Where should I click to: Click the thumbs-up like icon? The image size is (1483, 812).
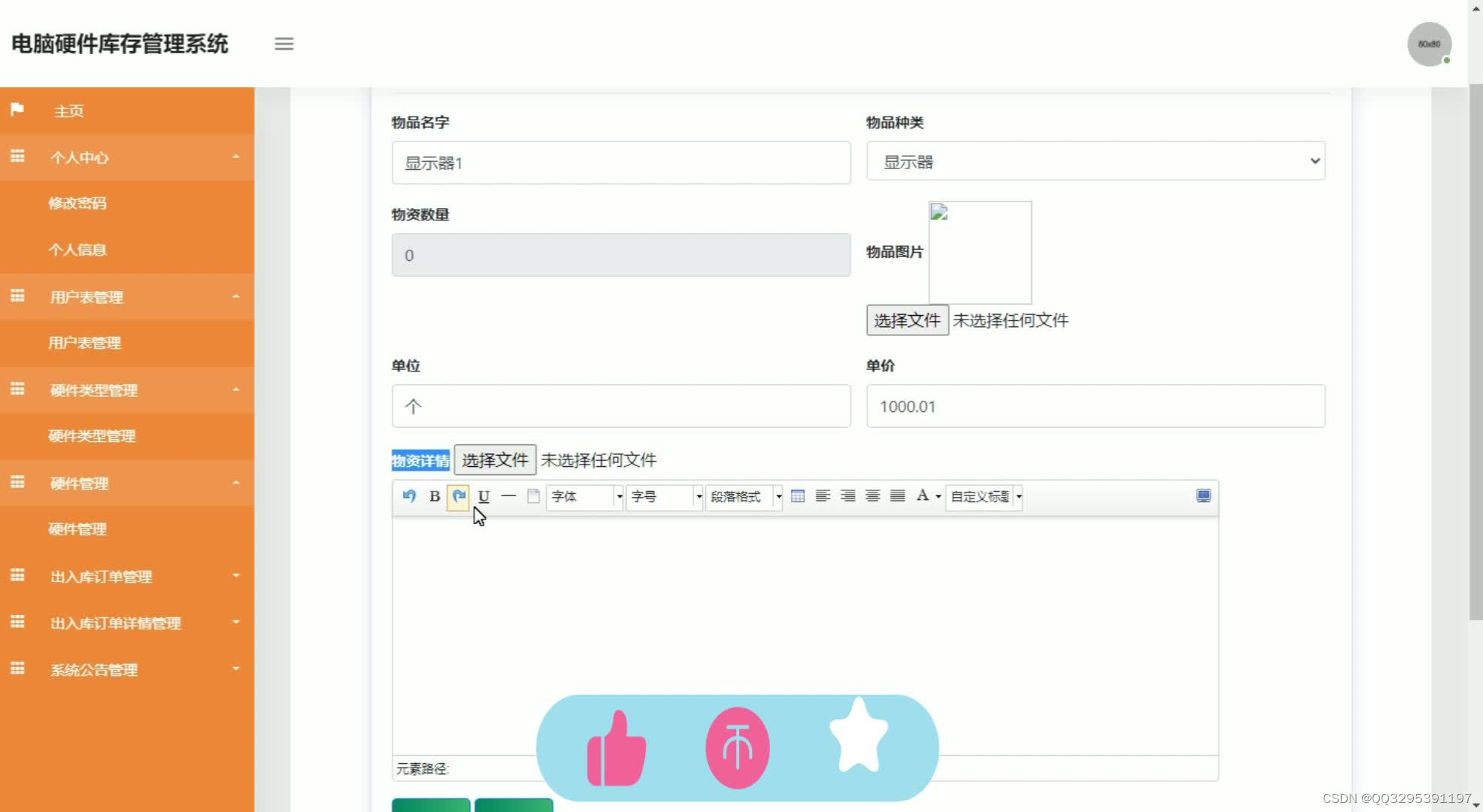pyautogui.click(x=617, y=749)
